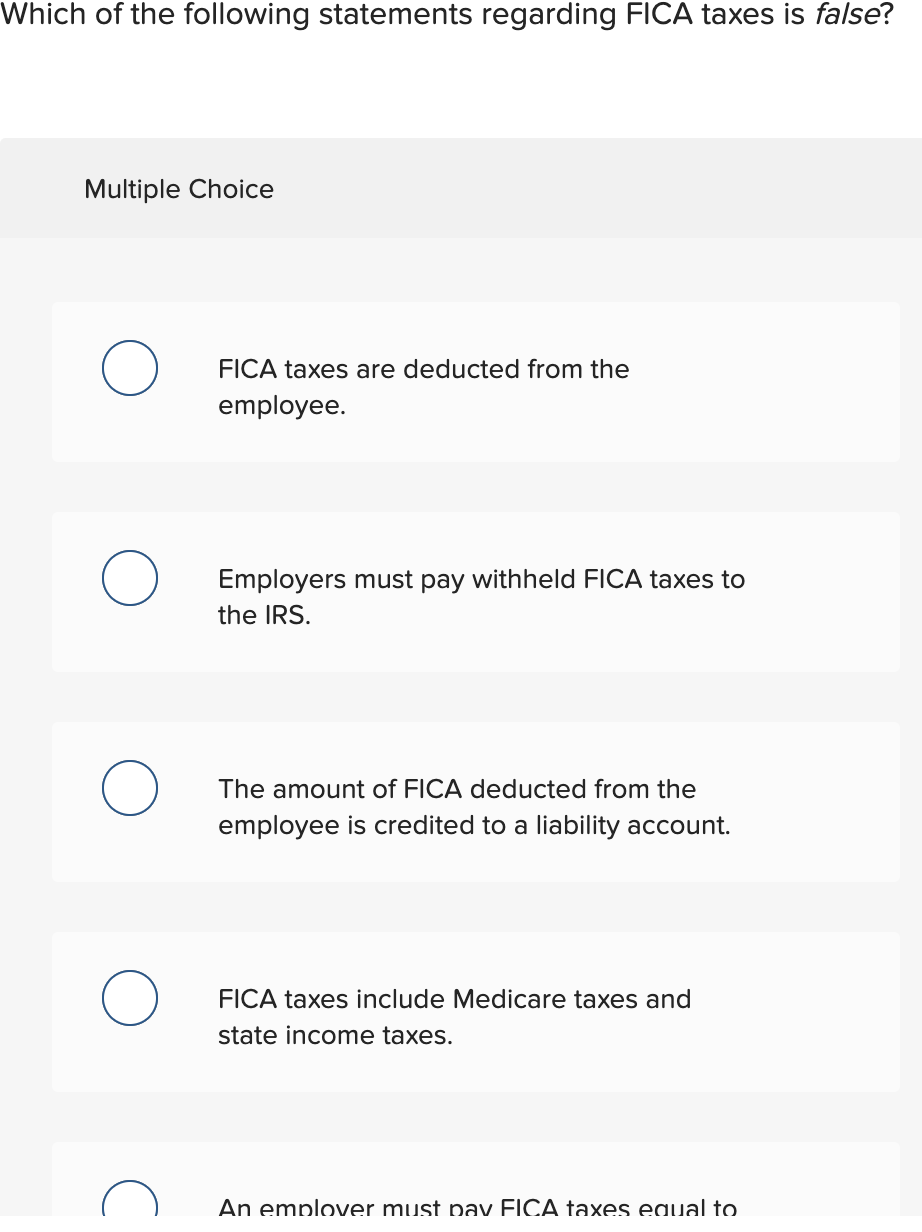Click the answer text 'Employers must pay withheld FICA taxes to the IRS'
Screen dimensions: 922x1232
pyautogui.click(x=482, y=597)
